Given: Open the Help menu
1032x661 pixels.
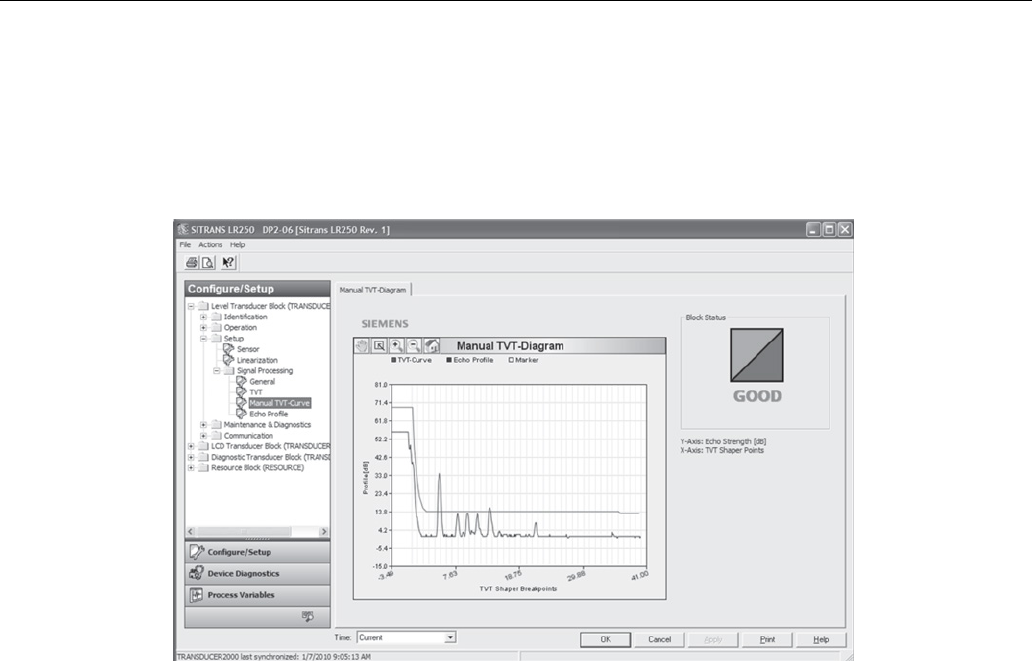Looking at the screenshot, I should point(238,244).
